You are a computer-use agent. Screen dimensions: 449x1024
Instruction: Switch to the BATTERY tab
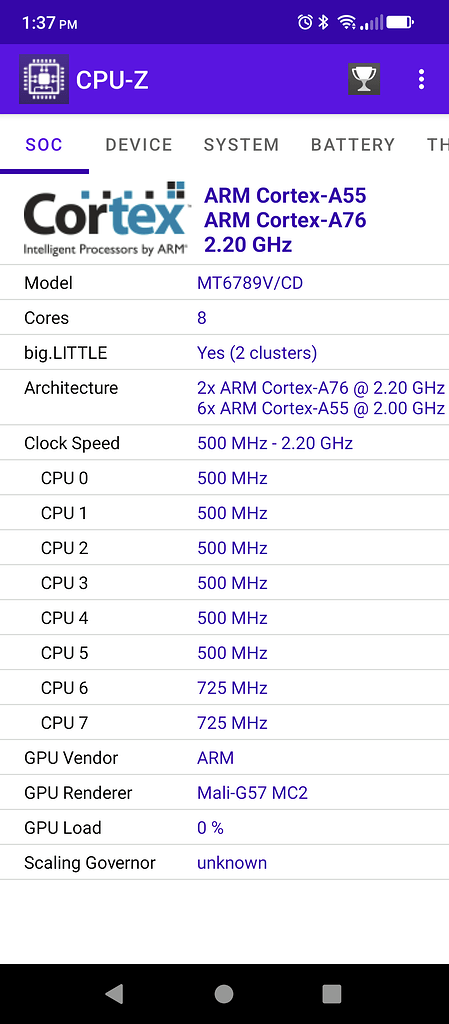coord(353,144)
